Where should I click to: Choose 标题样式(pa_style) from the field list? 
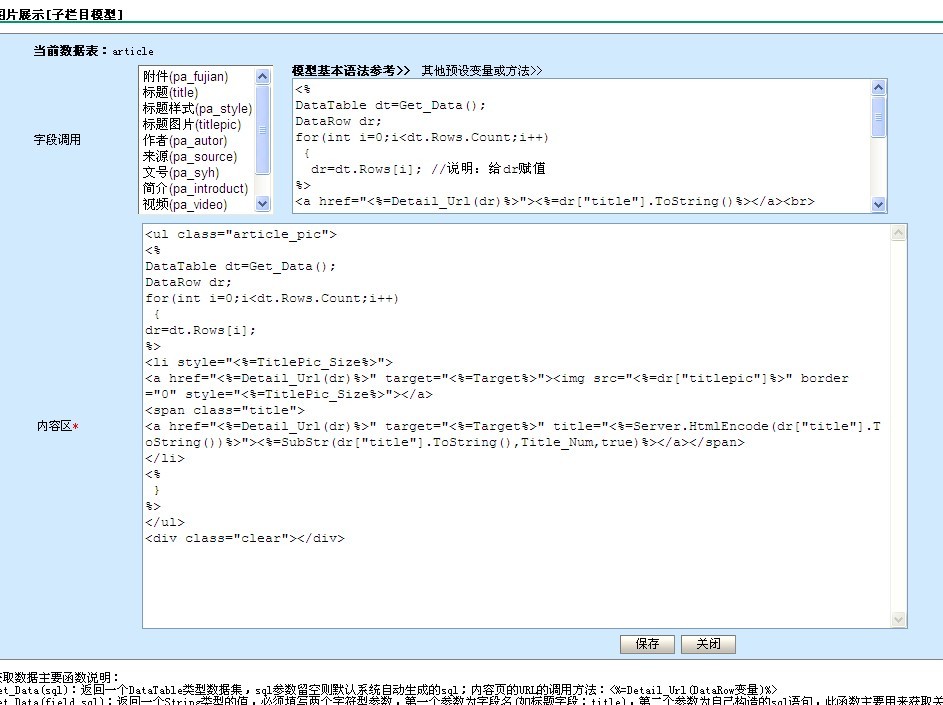click(197, 109)
